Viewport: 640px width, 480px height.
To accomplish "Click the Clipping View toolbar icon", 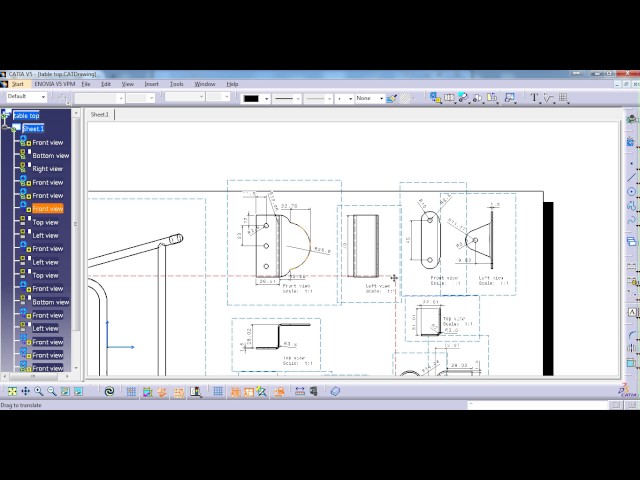I will coord(477,98).
